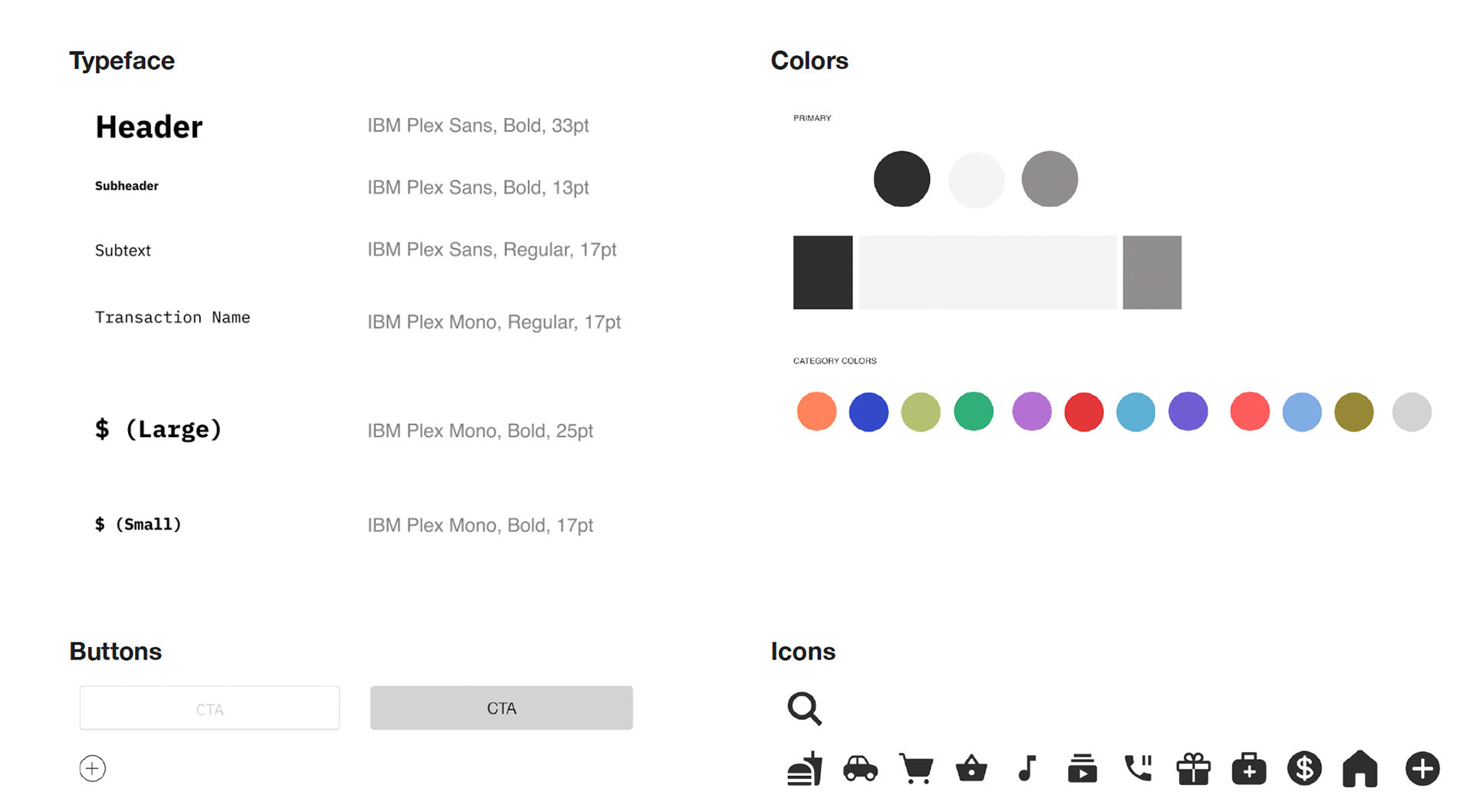Click the shopping cart icon
Screen dimensions: 1473x812
(x=916, y=768)
